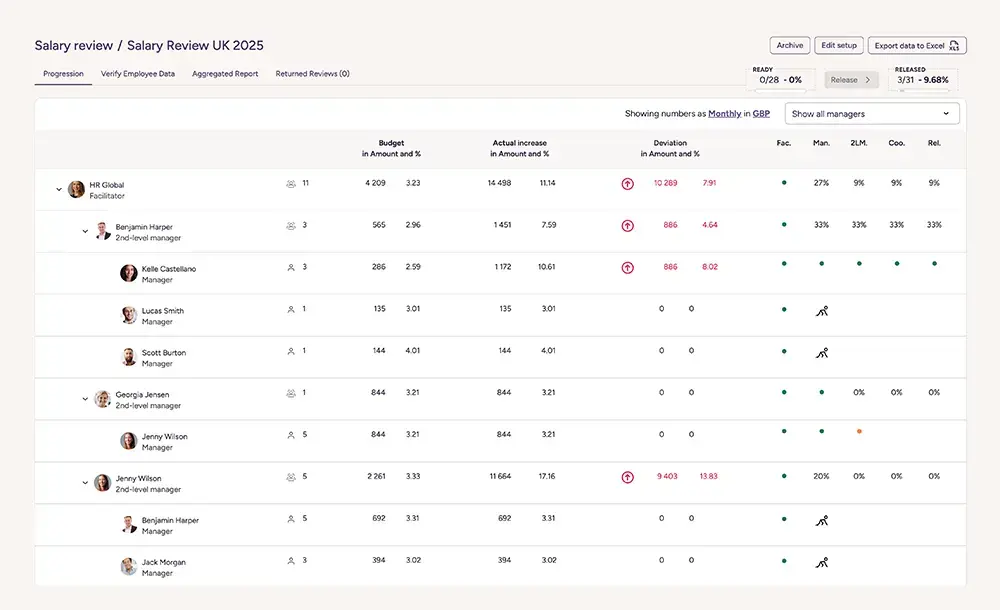1000x610 pixels.
Task: Click the red deviation arrow for Kelle Castellano
Action: pos(627,268)
